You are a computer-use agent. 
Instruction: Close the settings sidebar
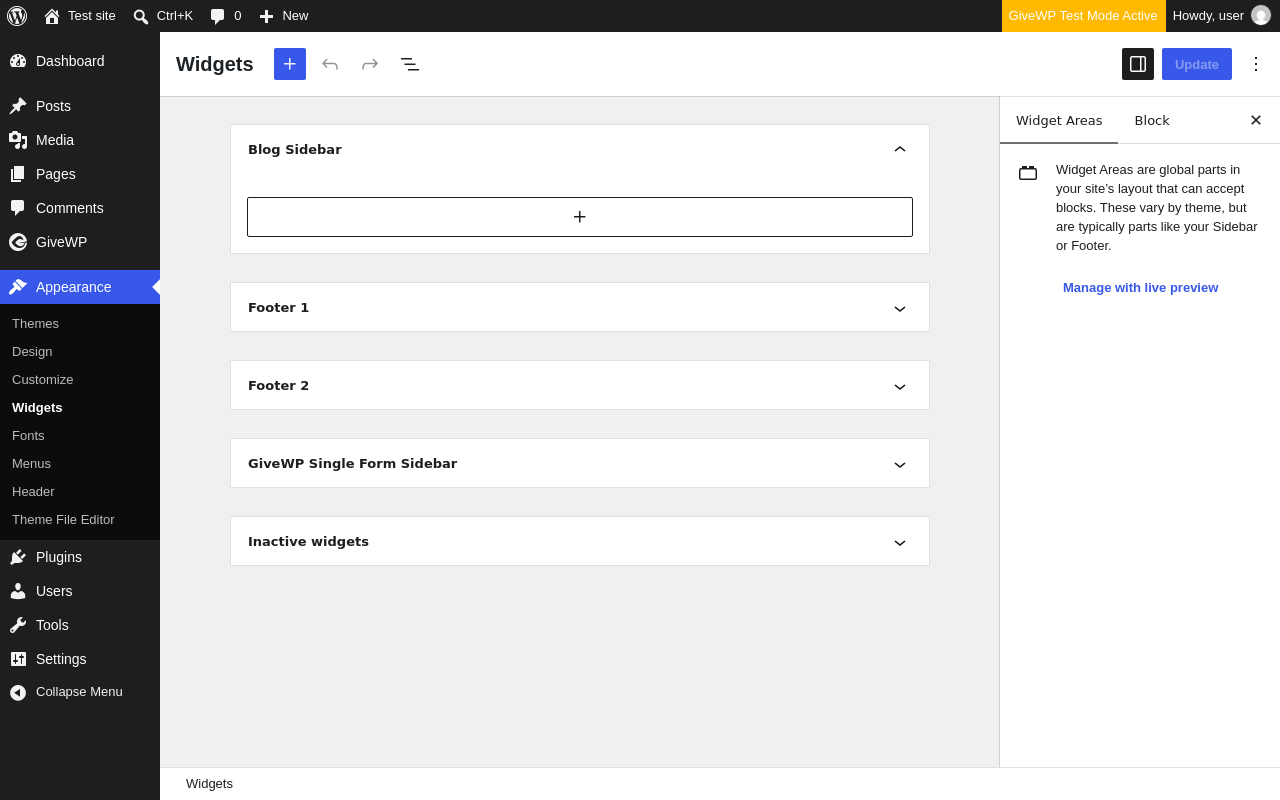1256,120
